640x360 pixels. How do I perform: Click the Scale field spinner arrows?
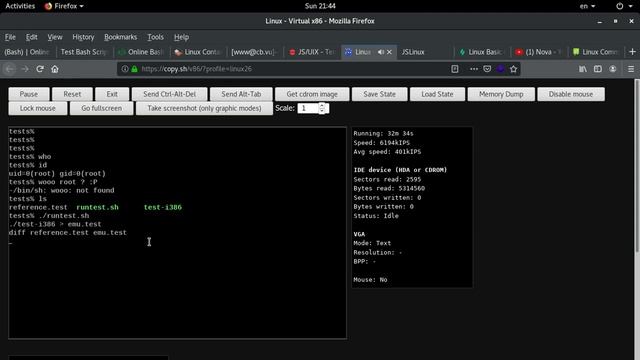click(x=322, y=108)
